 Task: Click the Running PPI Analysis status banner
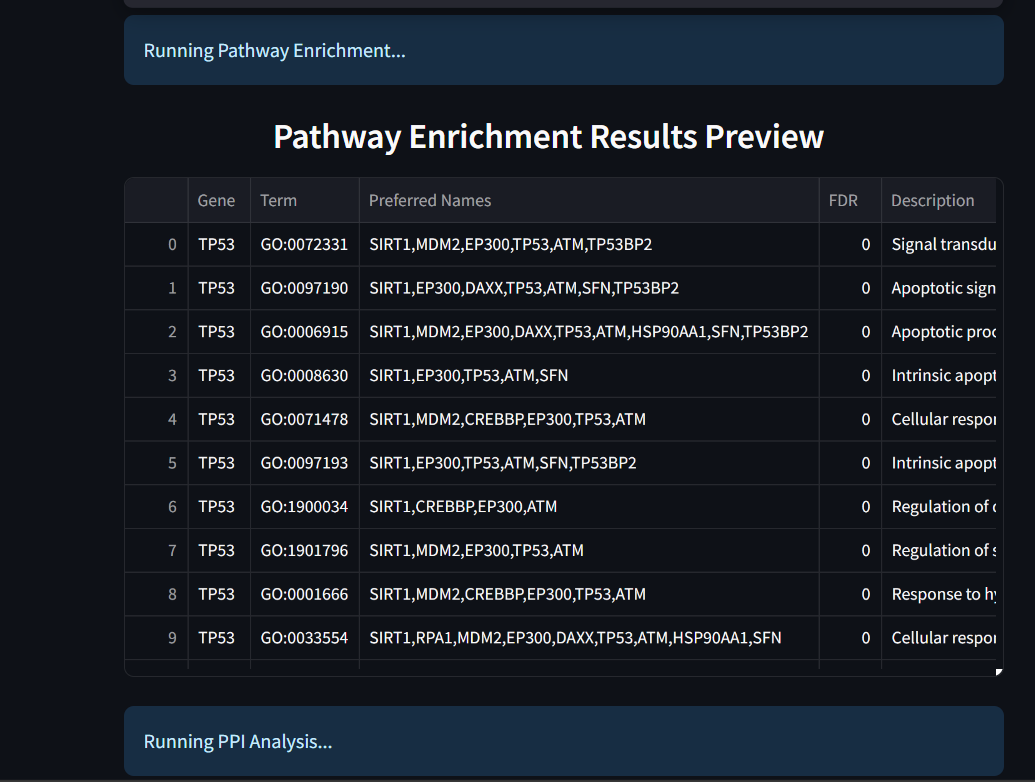(563, 741)
